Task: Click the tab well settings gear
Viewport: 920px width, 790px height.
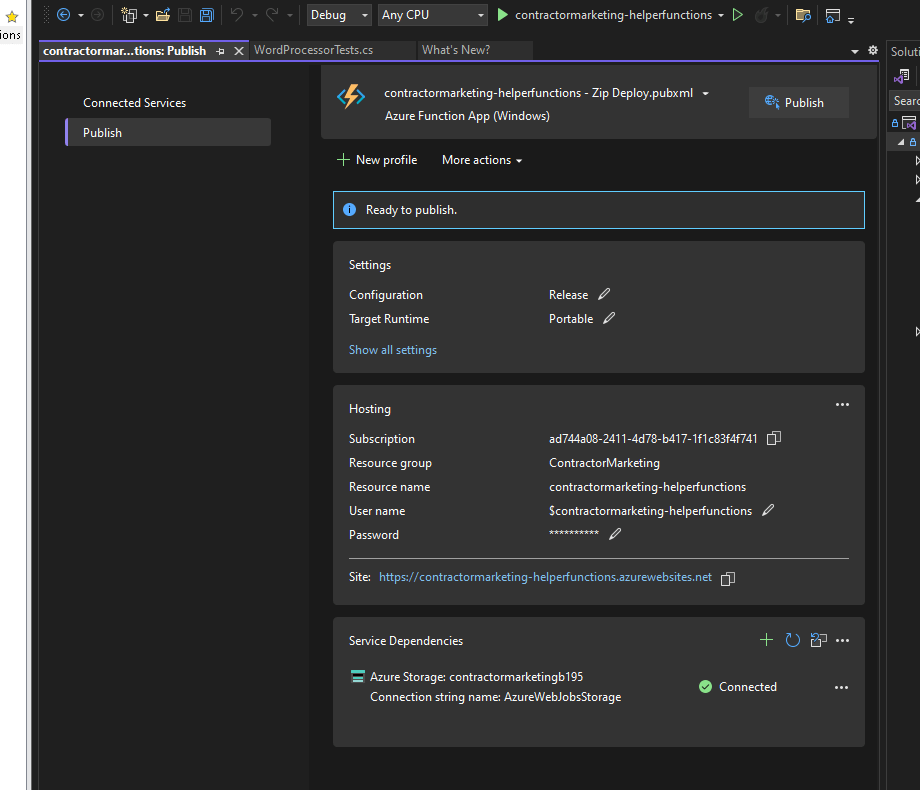Action: [873, 50]
